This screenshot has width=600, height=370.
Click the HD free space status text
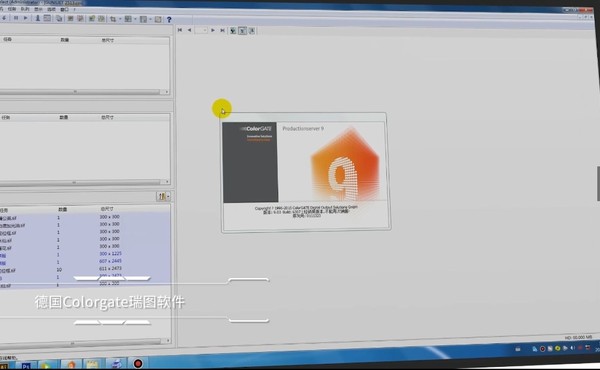click(578, 337)
